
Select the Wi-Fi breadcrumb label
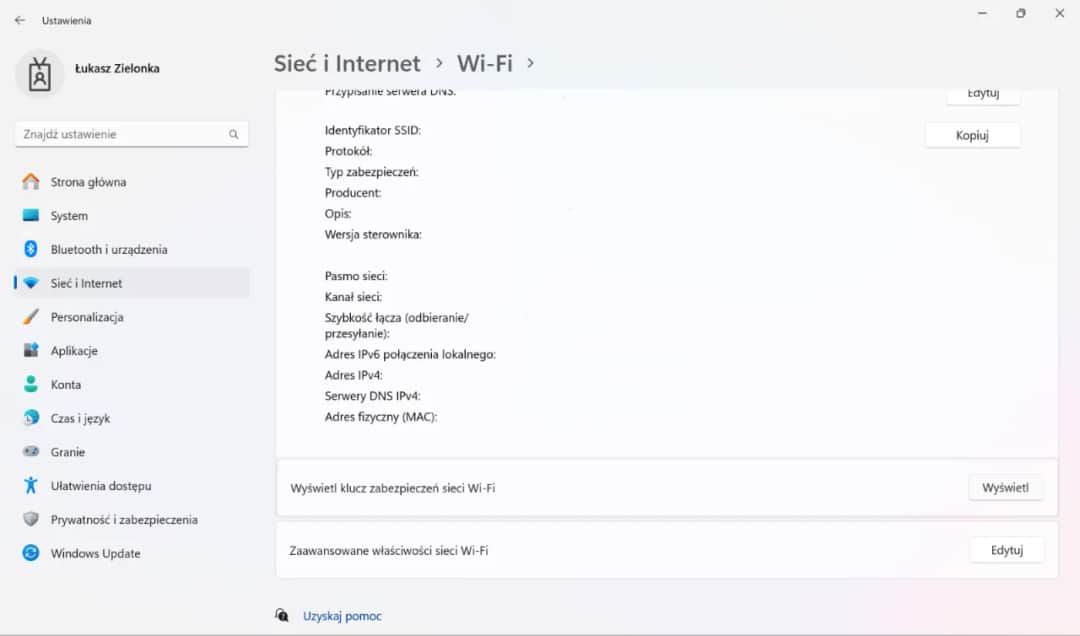pyautogui.click(x=484, y=63)
